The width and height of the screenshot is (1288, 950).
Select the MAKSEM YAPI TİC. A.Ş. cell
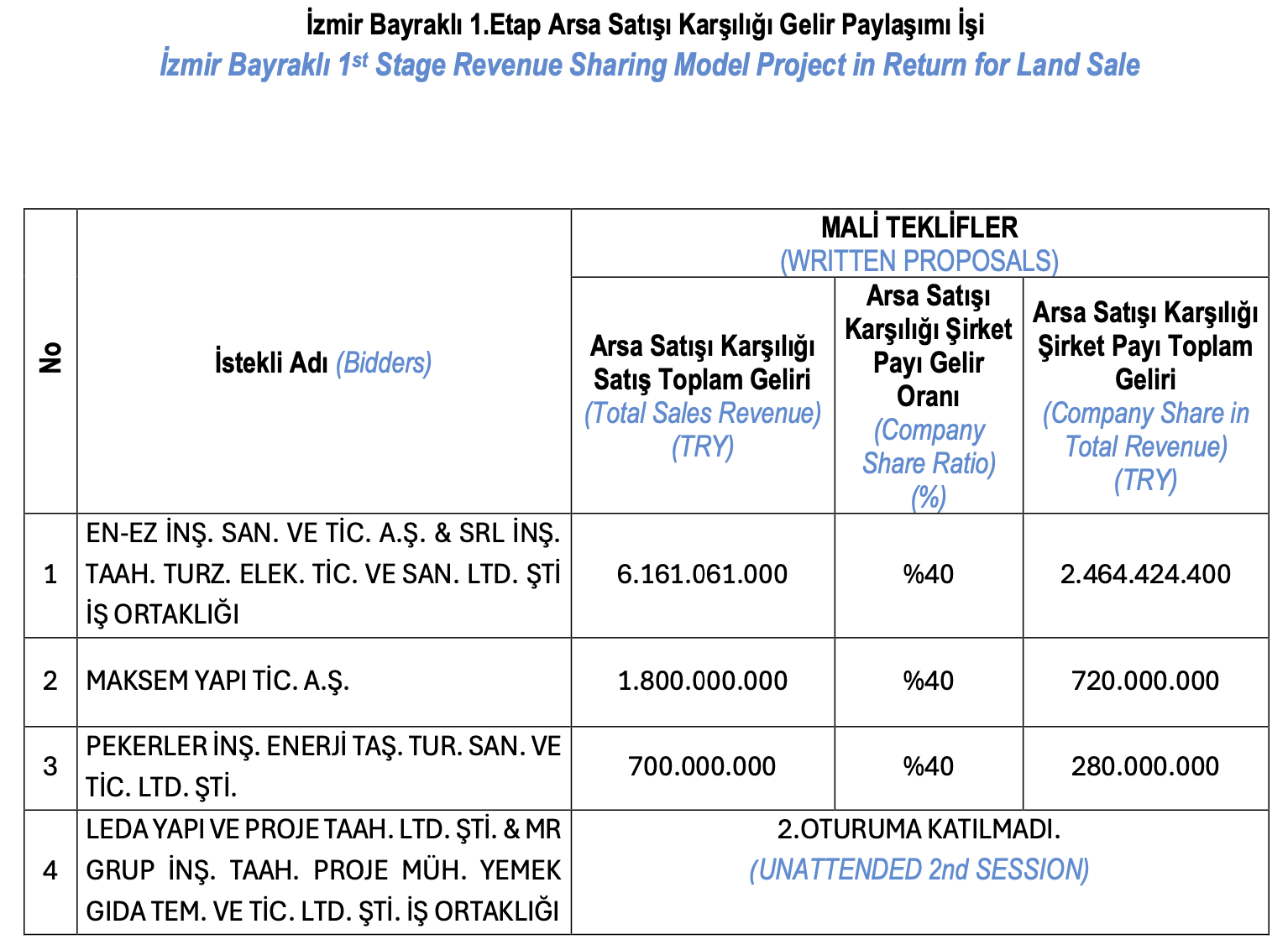pos(218,681)
